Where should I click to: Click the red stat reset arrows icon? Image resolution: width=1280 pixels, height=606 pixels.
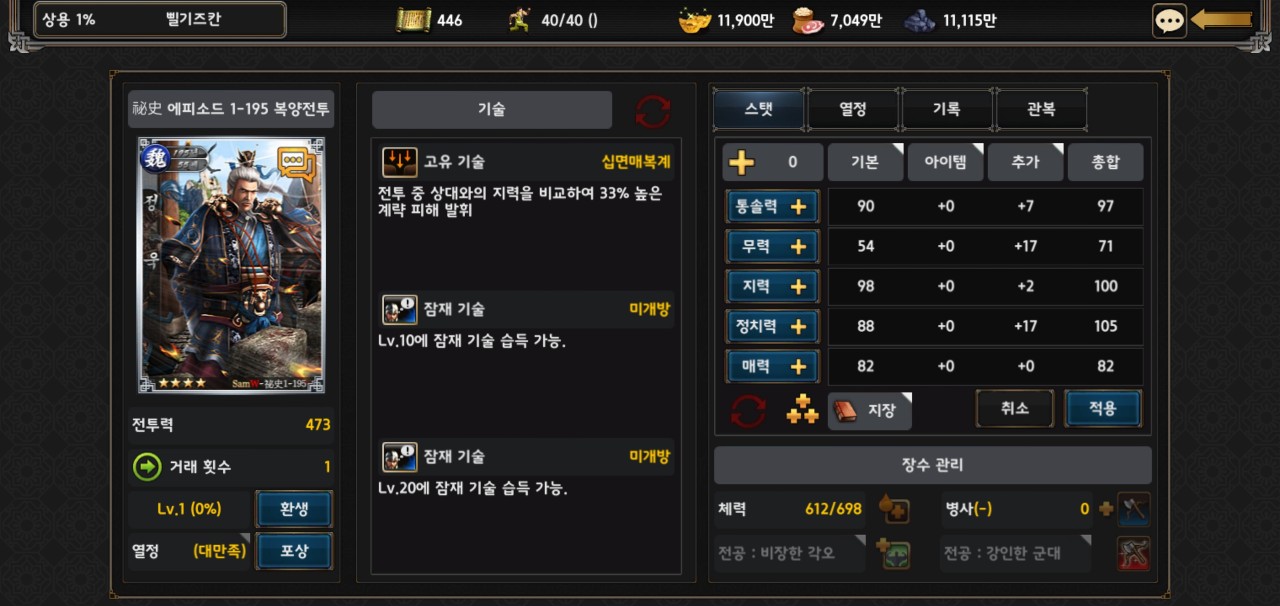click(749, 410)
